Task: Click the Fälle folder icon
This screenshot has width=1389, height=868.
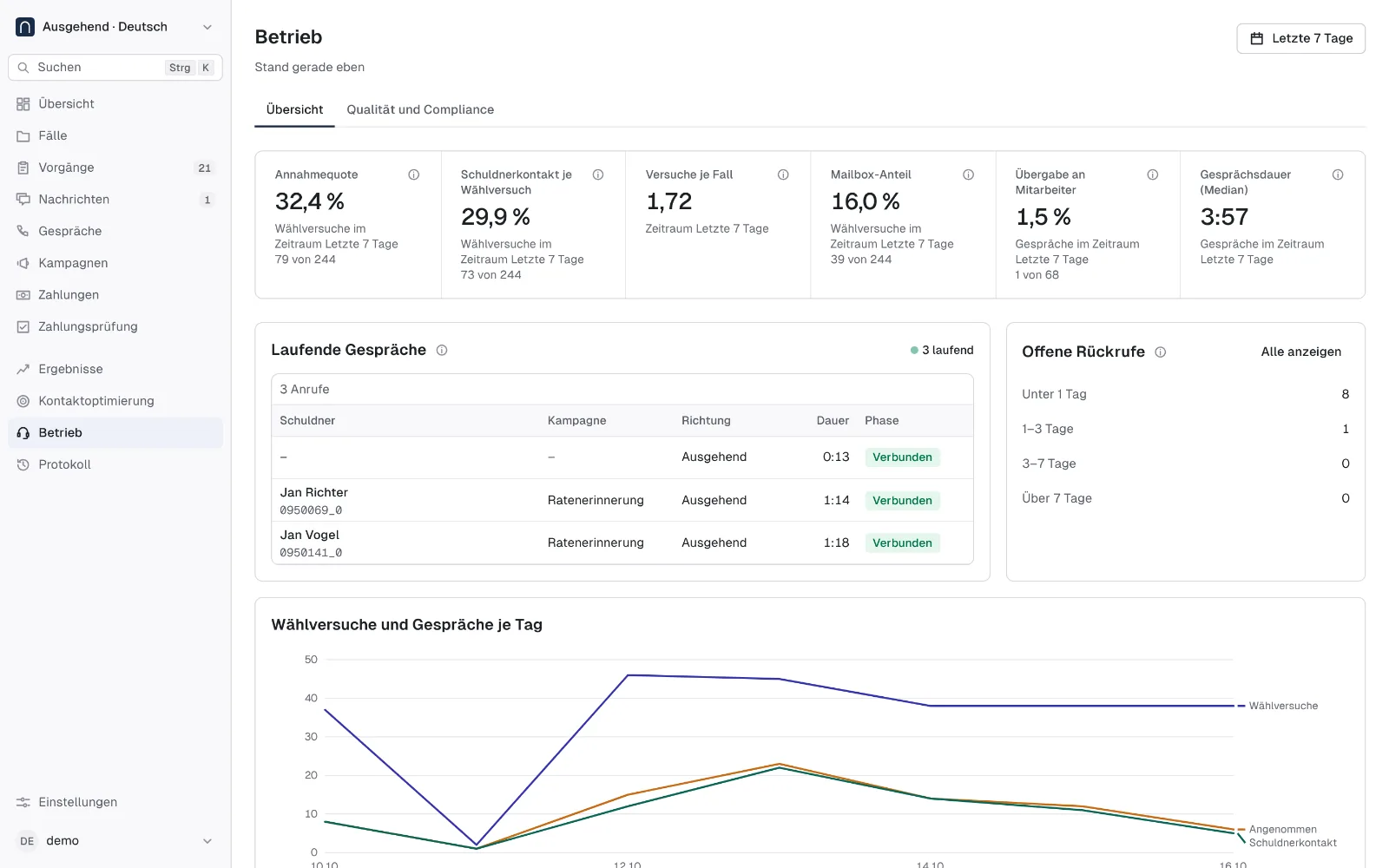Action: click(23, 136)
